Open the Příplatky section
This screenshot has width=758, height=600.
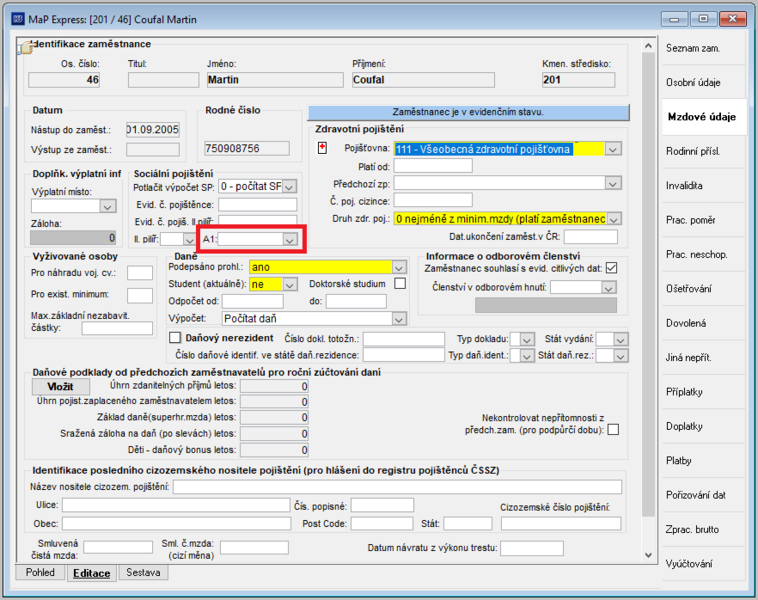click(704, 392)
